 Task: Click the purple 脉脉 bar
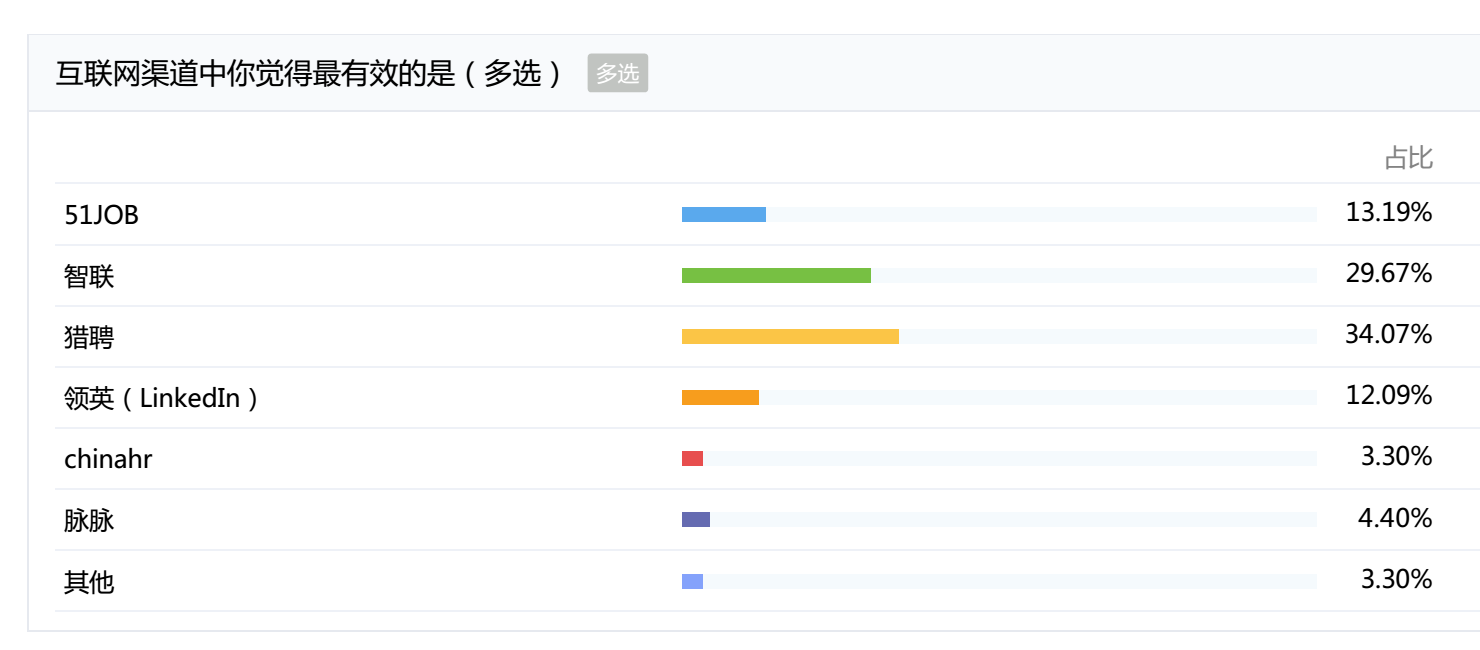tap(696, 519)
